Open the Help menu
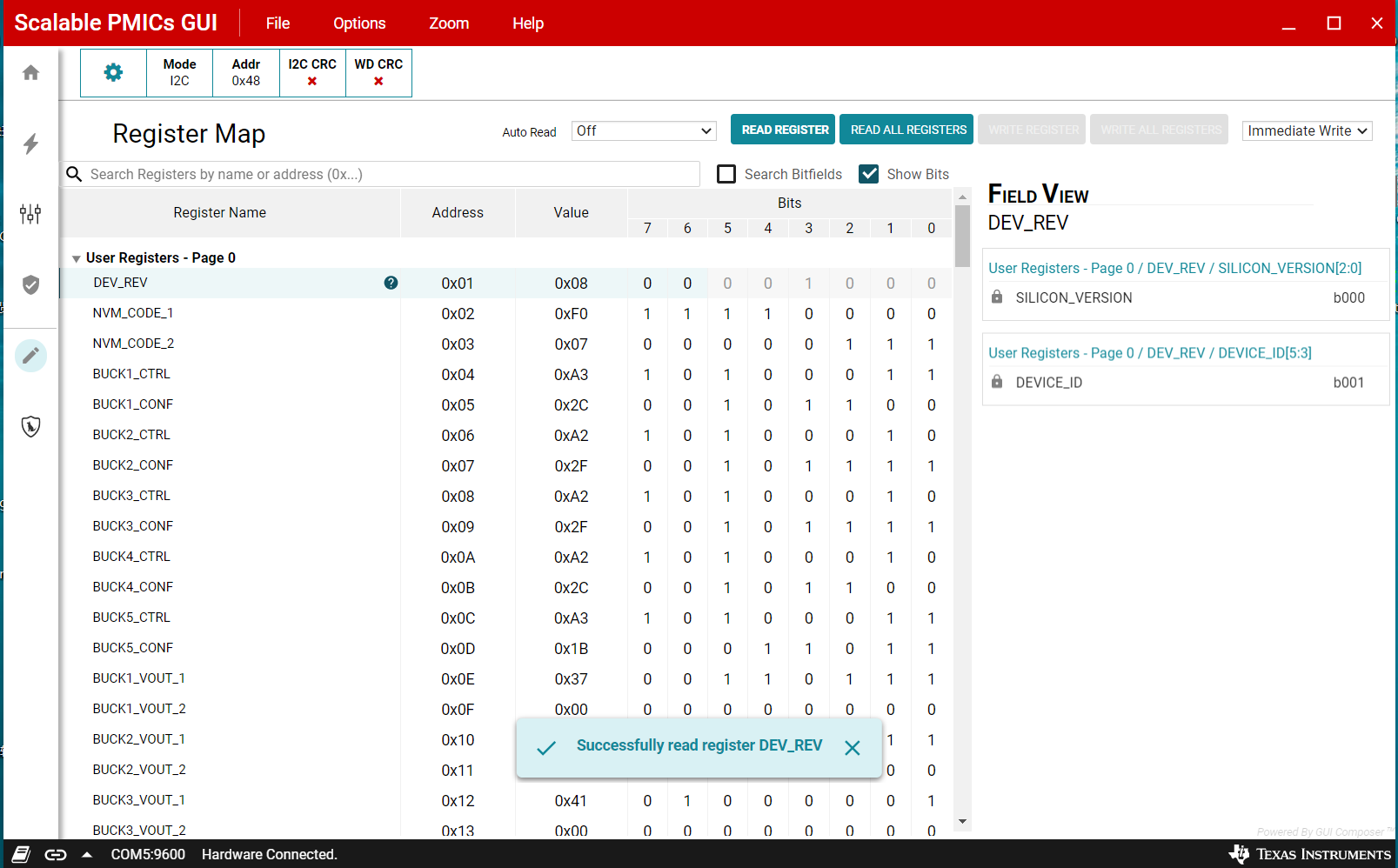Screen dimensions: 1398x868 click(x=528, y=23)
